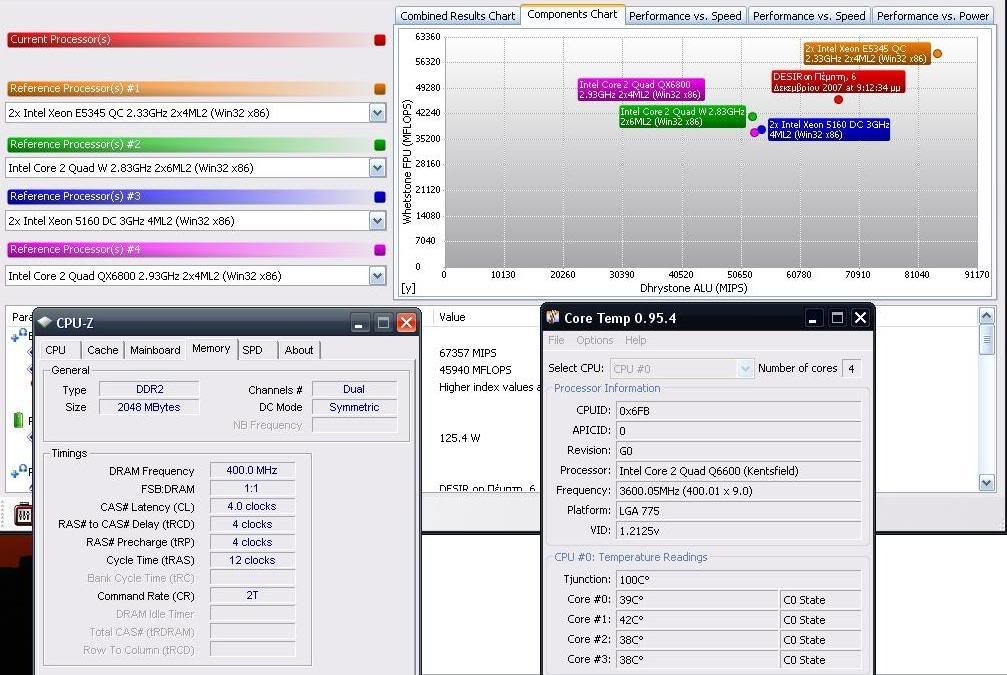Click the CPU-Z title bar logo icon
The width and height of the screenshot is (1007, 675).
45,323
